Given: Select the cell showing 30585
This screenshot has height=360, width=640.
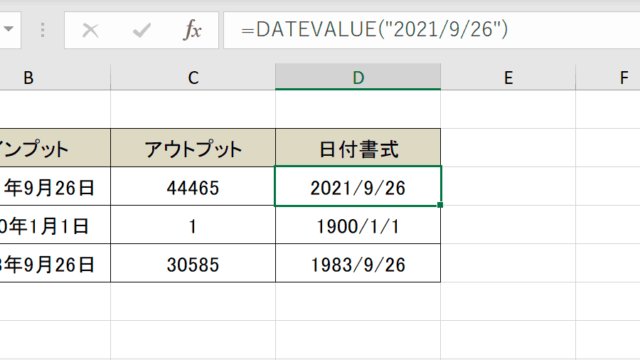Looking at the screenshot, I should click(193, 263).
